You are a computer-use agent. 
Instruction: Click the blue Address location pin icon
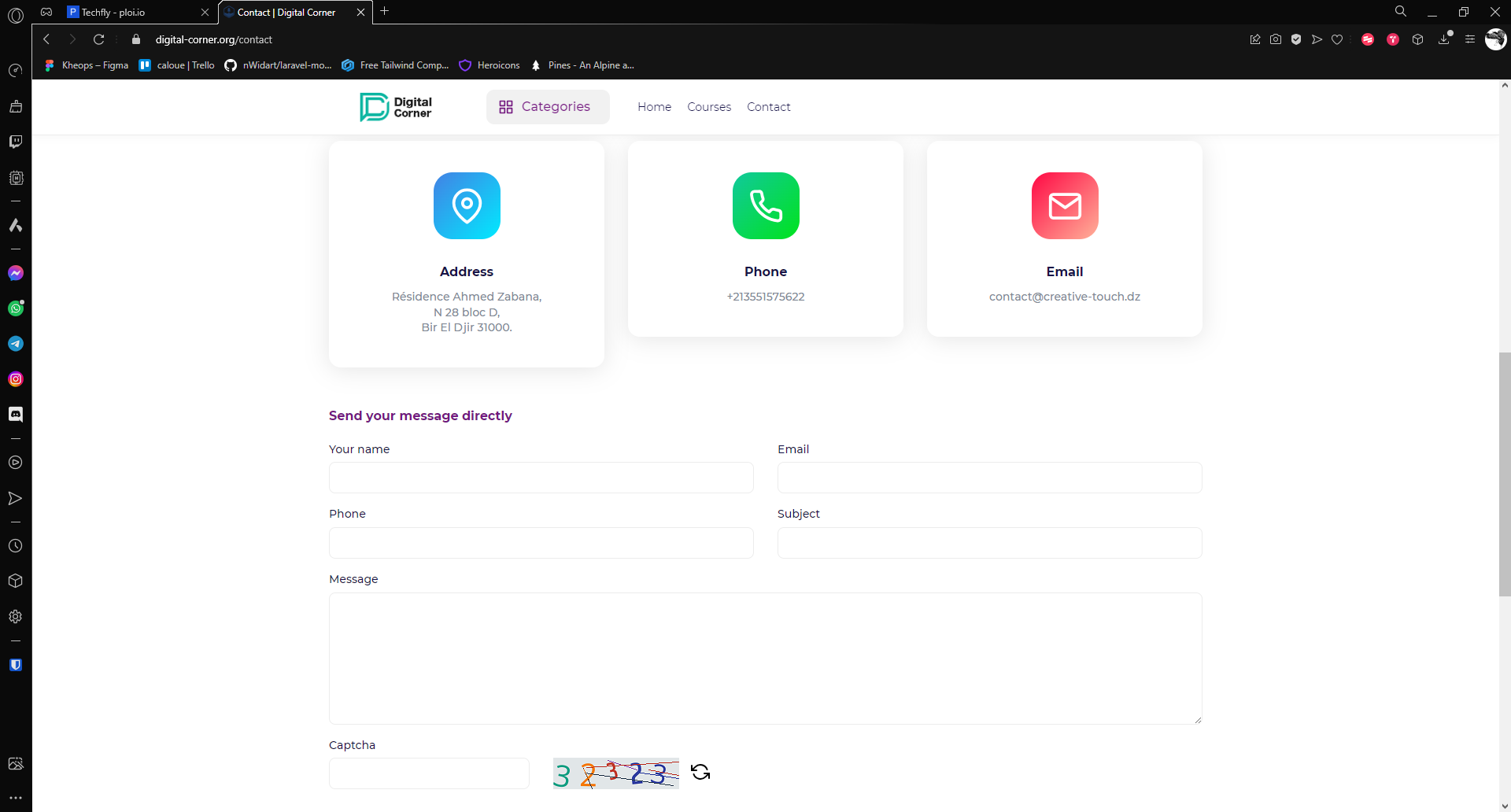tap(467, 205)
